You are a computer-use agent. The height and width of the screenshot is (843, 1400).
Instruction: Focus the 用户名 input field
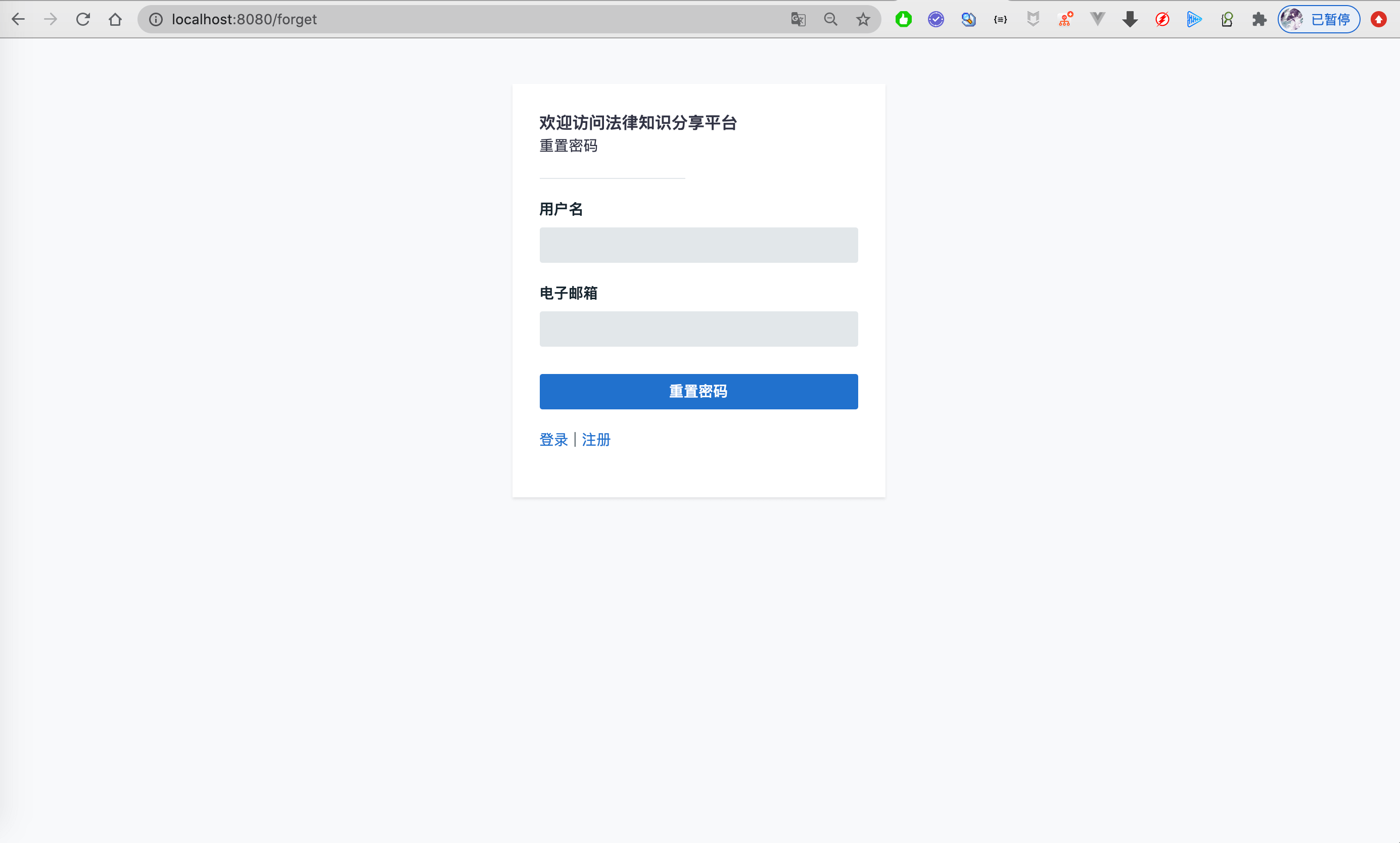tap(698, 245)
